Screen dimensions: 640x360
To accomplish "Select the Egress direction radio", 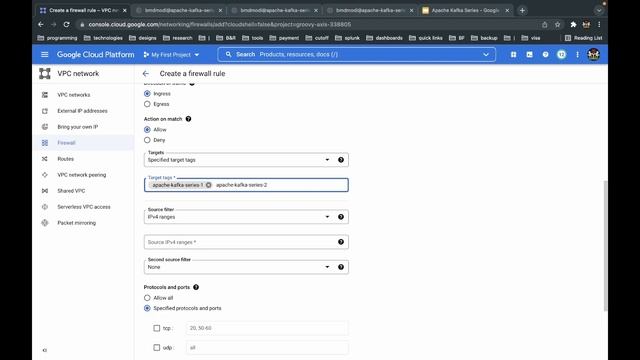I will click(x=147, y=104).
